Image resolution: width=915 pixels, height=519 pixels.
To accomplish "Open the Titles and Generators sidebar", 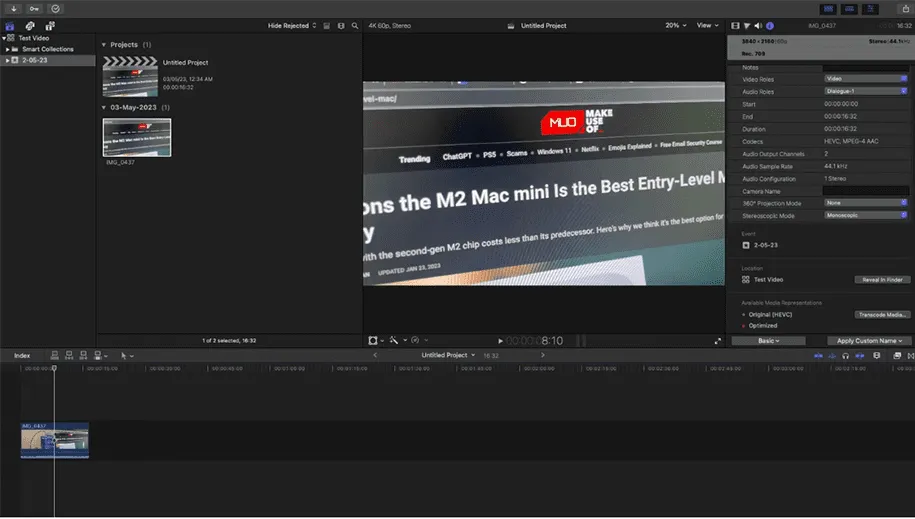I will pos(49,25).
